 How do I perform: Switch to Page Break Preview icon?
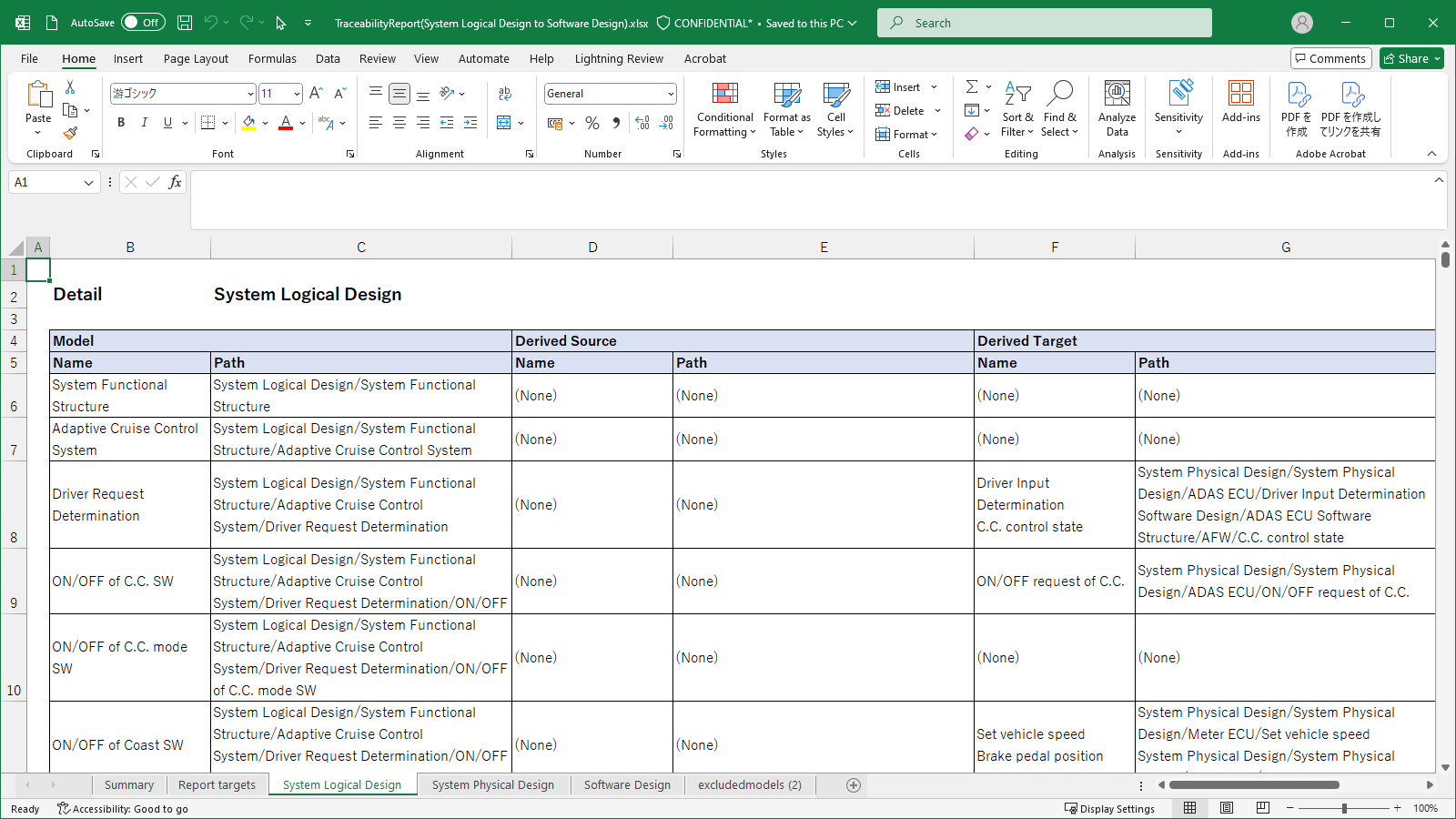[x=1263, y=808]
